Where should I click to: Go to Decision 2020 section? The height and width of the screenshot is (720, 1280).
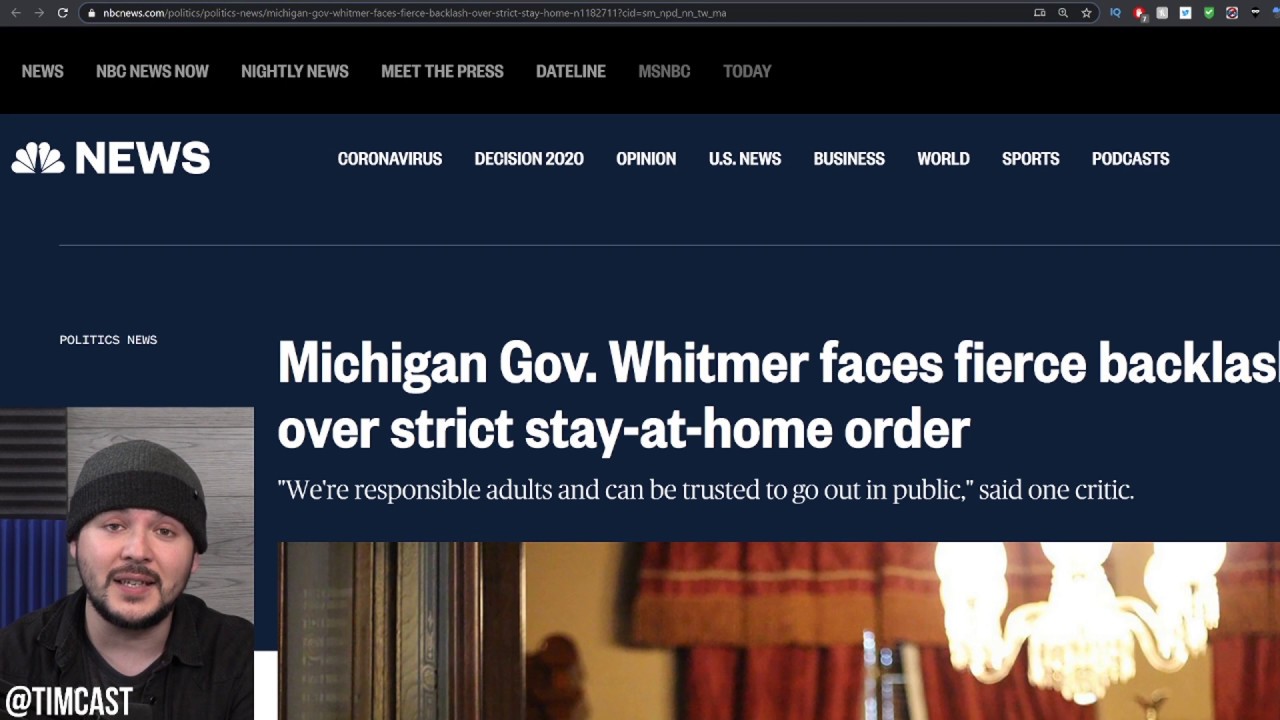[529, 159]
